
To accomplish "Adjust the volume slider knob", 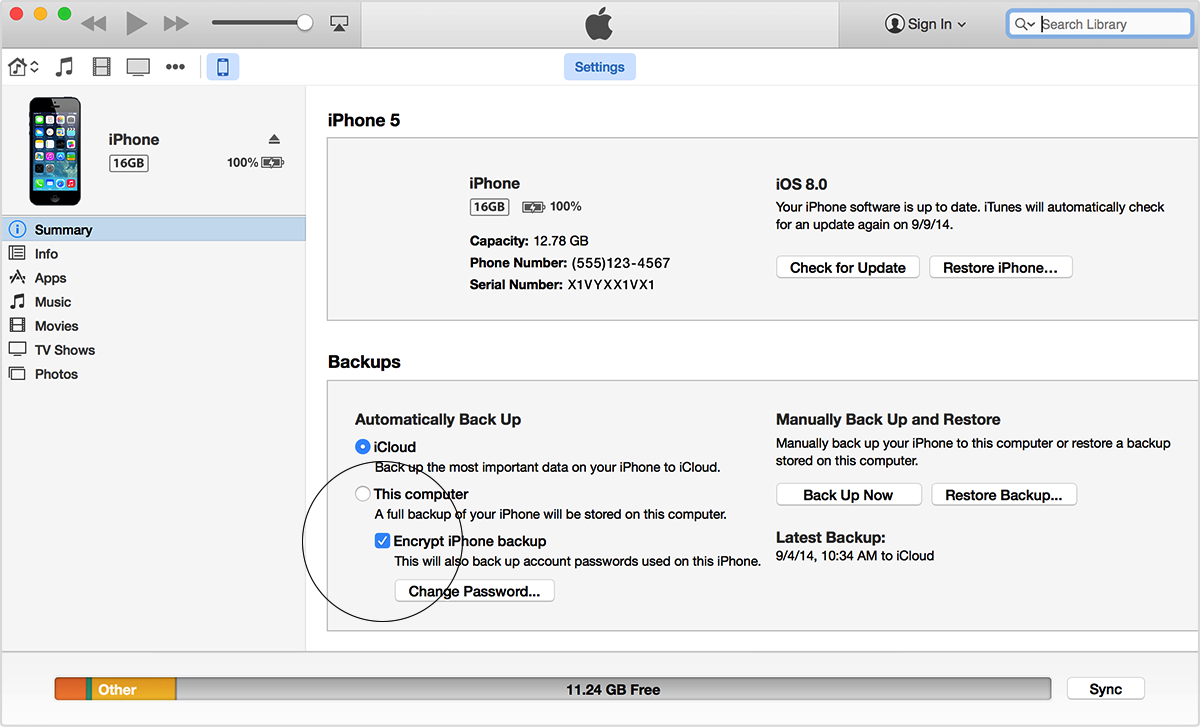I will [x=305, y=23].
